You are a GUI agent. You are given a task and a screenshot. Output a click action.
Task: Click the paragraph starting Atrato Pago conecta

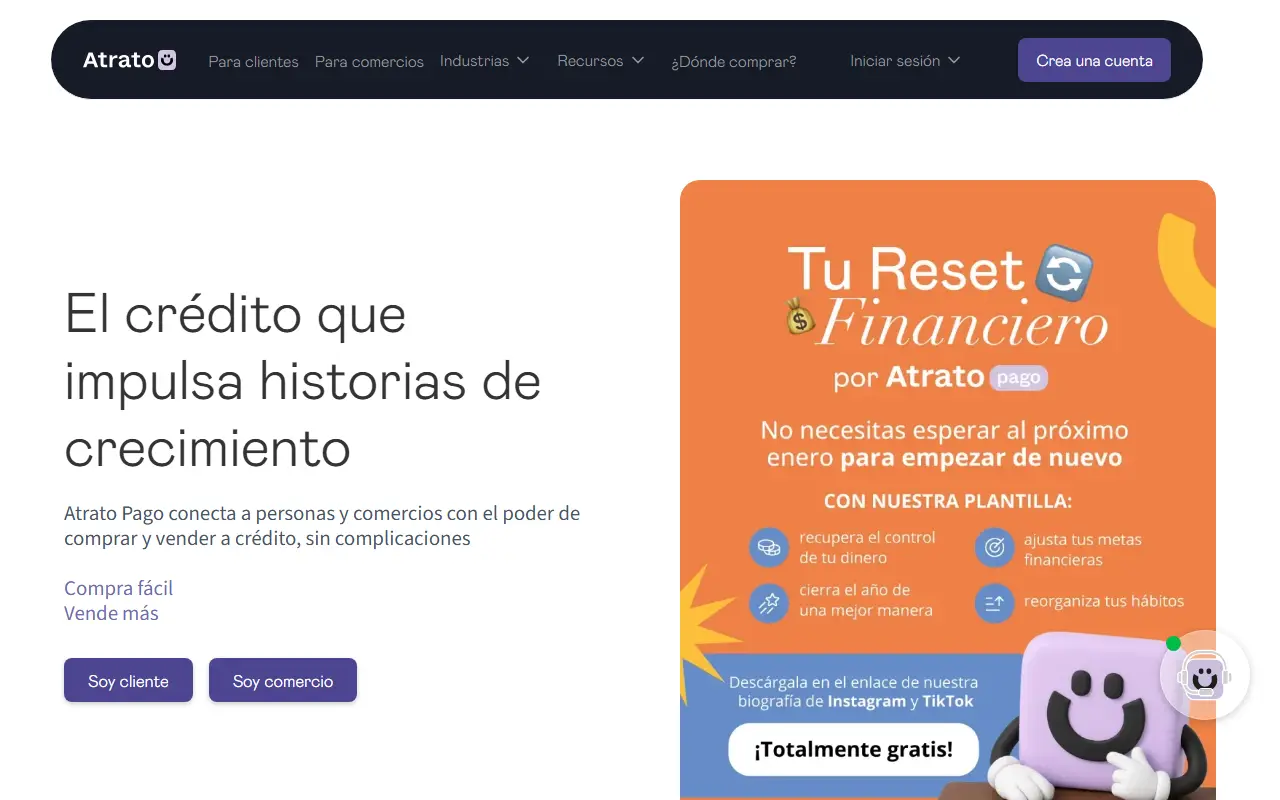[322, 526]
